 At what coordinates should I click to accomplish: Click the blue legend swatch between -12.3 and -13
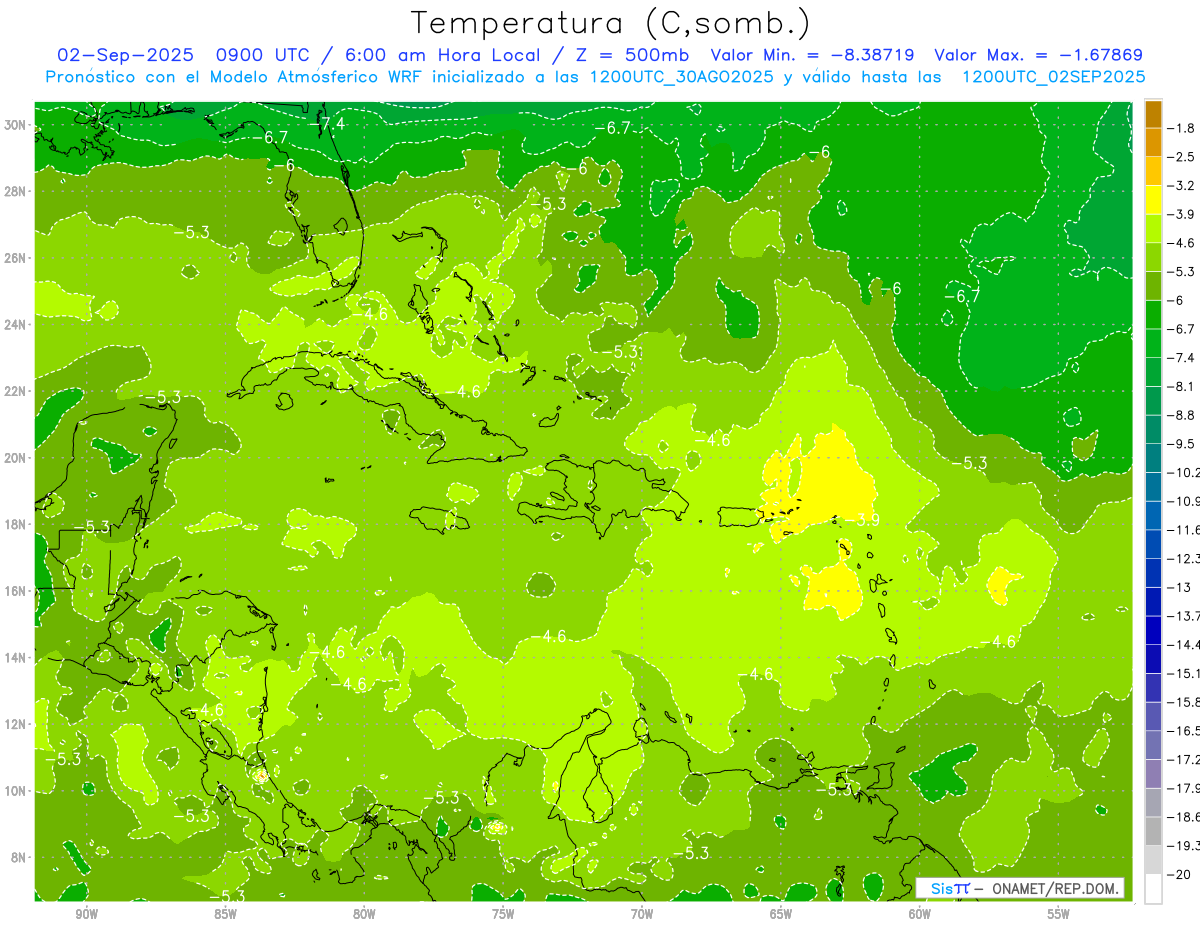click(x=1153, y=573)
